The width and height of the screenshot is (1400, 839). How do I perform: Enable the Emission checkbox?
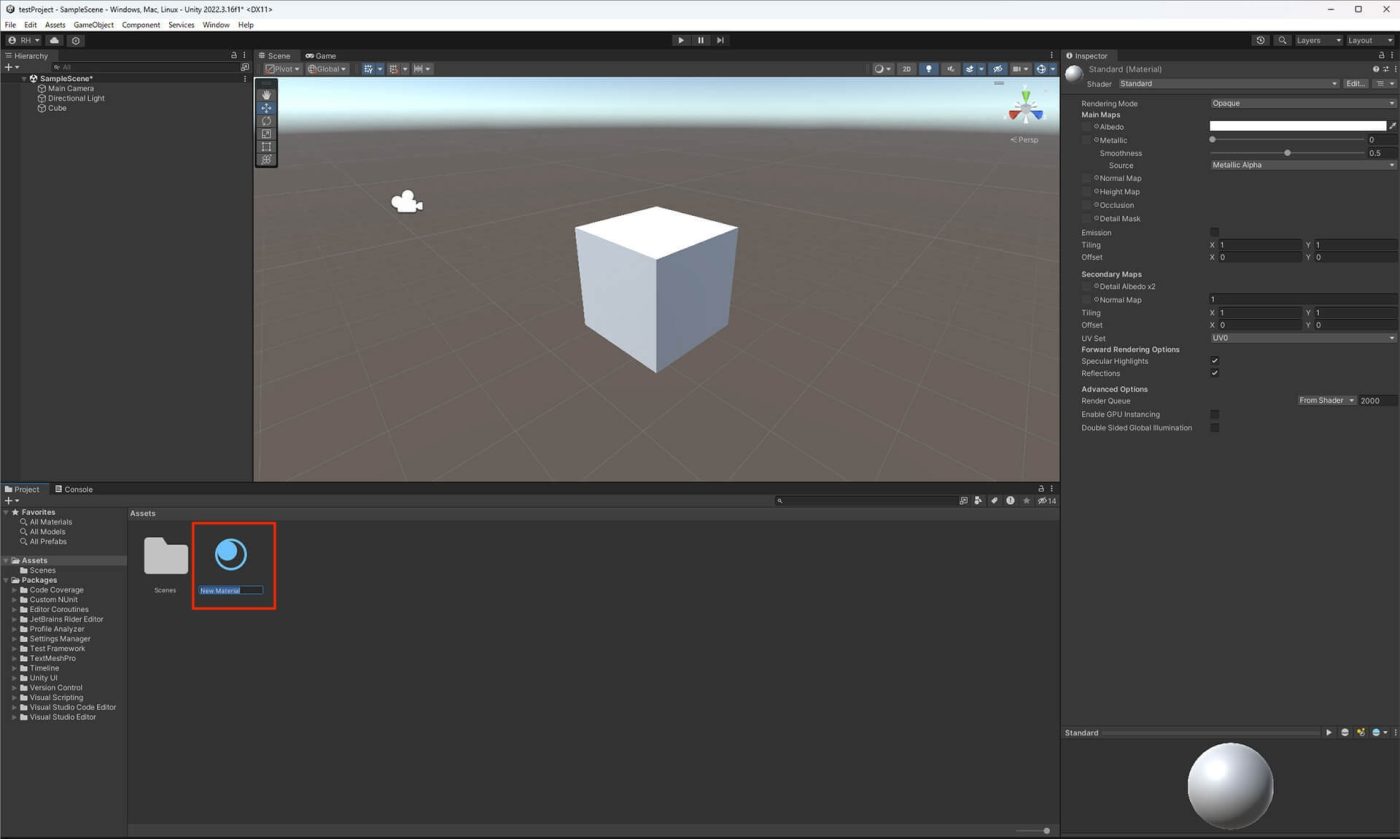pyautogui.click(x=1215, y=232)
